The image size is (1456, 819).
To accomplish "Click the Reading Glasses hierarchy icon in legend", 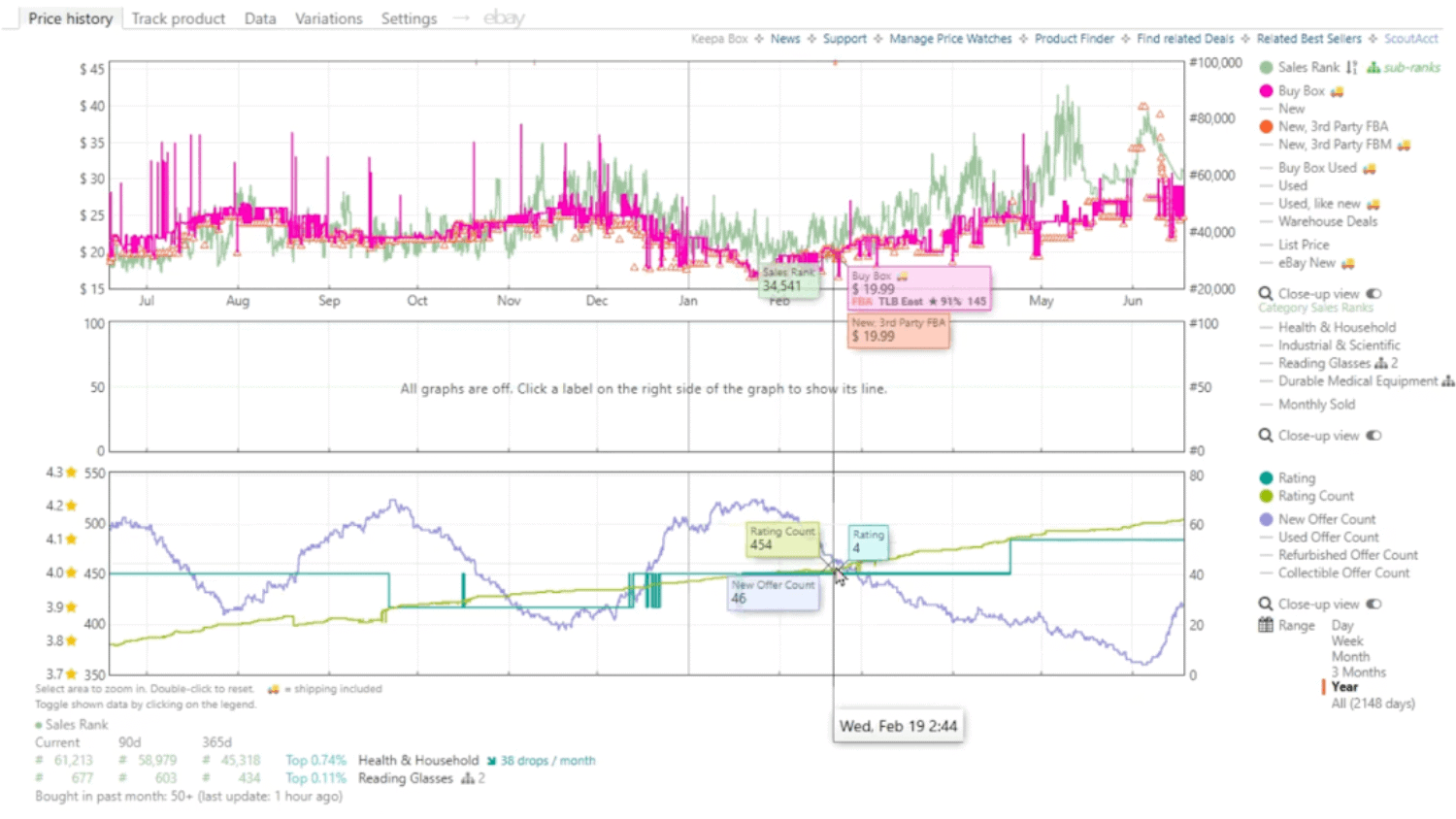I will pos(1381,364).
